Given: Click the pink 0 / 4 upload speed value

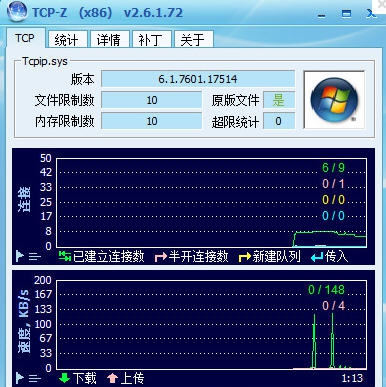Looking at the screenshot, I should (x=333, y=306).
